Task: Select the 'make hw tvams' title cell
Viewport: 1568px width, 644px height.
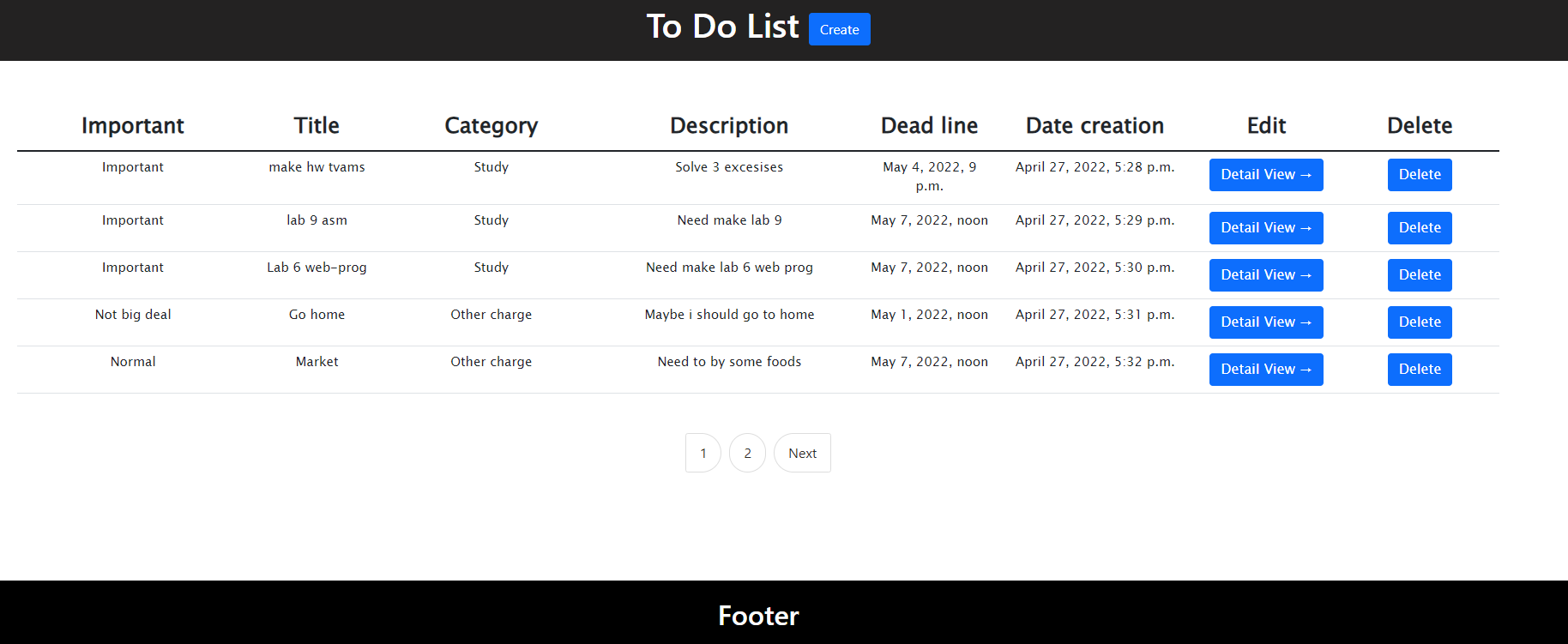Action: pyautogui.click(x=317, y=167)
